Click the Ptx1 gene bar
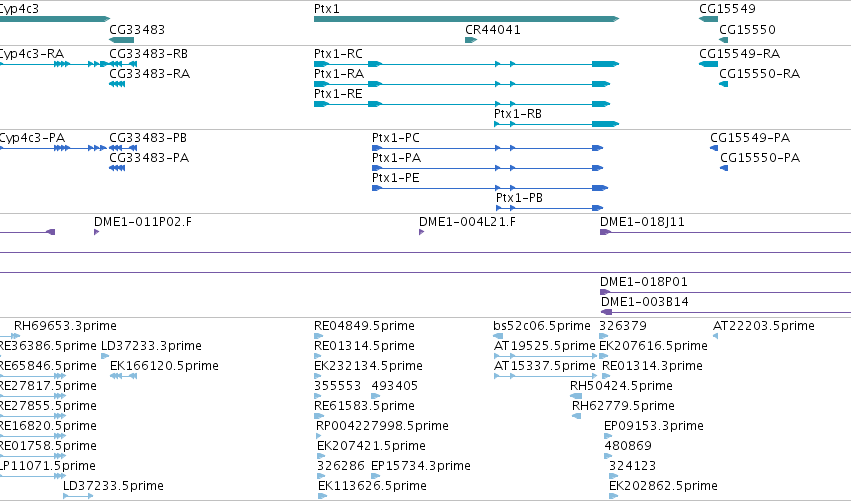 pyautogui.click(x=466, y=19)
